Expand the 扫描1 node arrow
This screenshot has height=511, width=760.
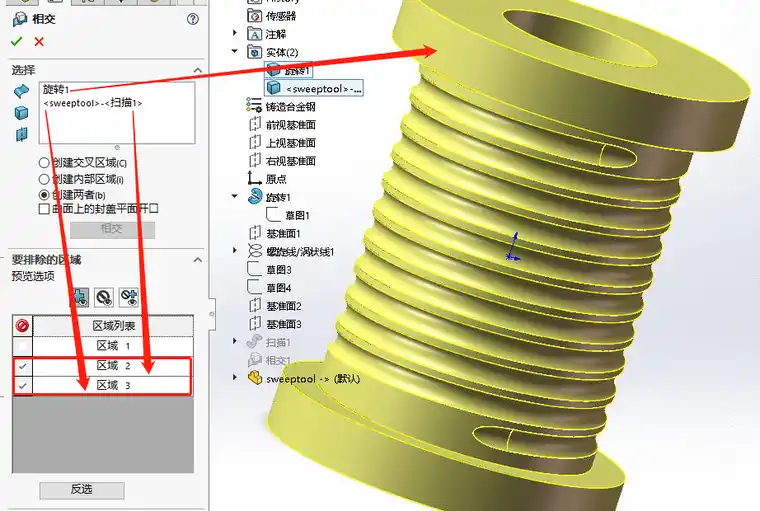(235, 341)
